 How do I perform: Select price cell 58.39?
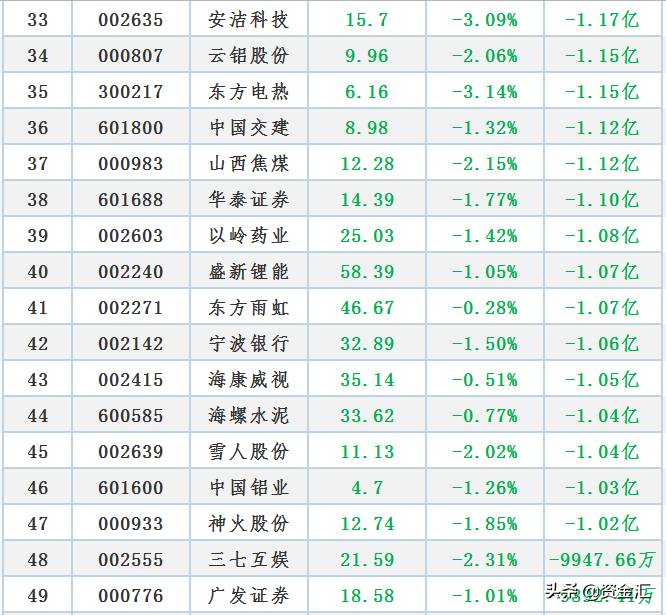click(367, 272)
